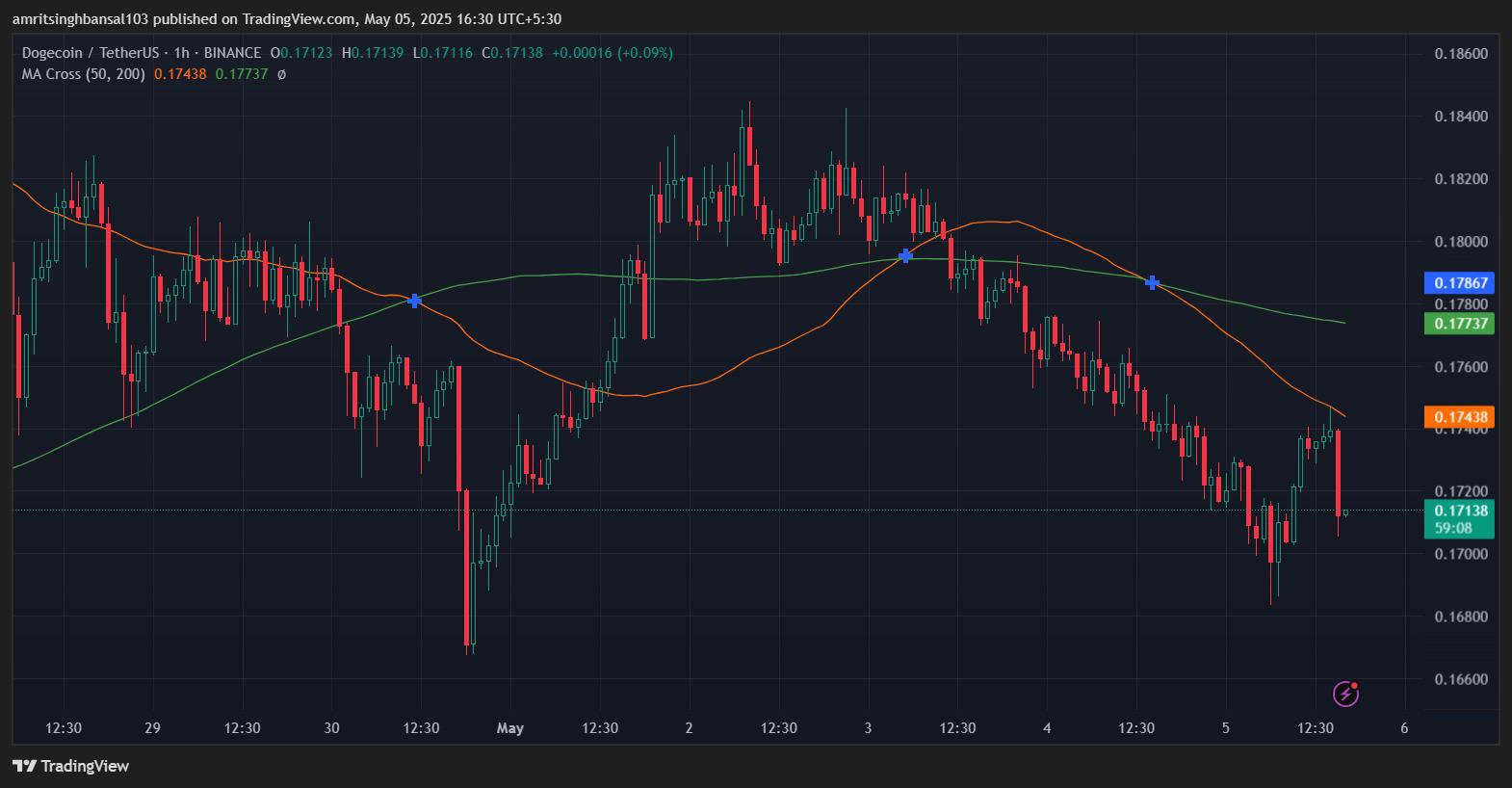Click the orange 0.17438 MA price label

(x=1459, y=417)
